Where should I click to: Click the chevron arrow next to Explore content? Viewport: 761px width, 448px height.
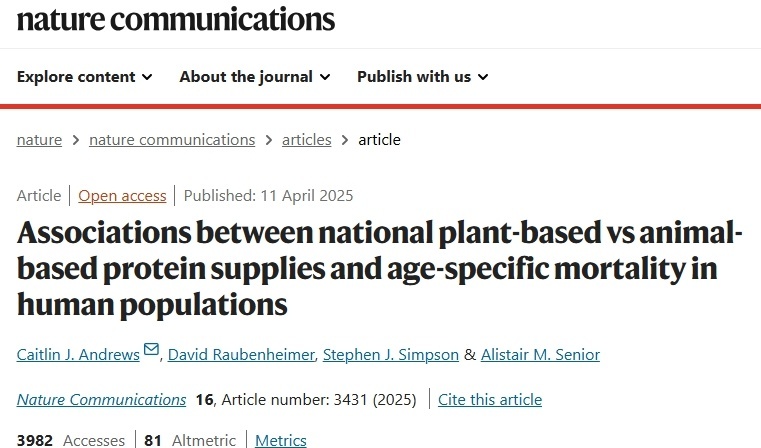click(x=147, y=77)
